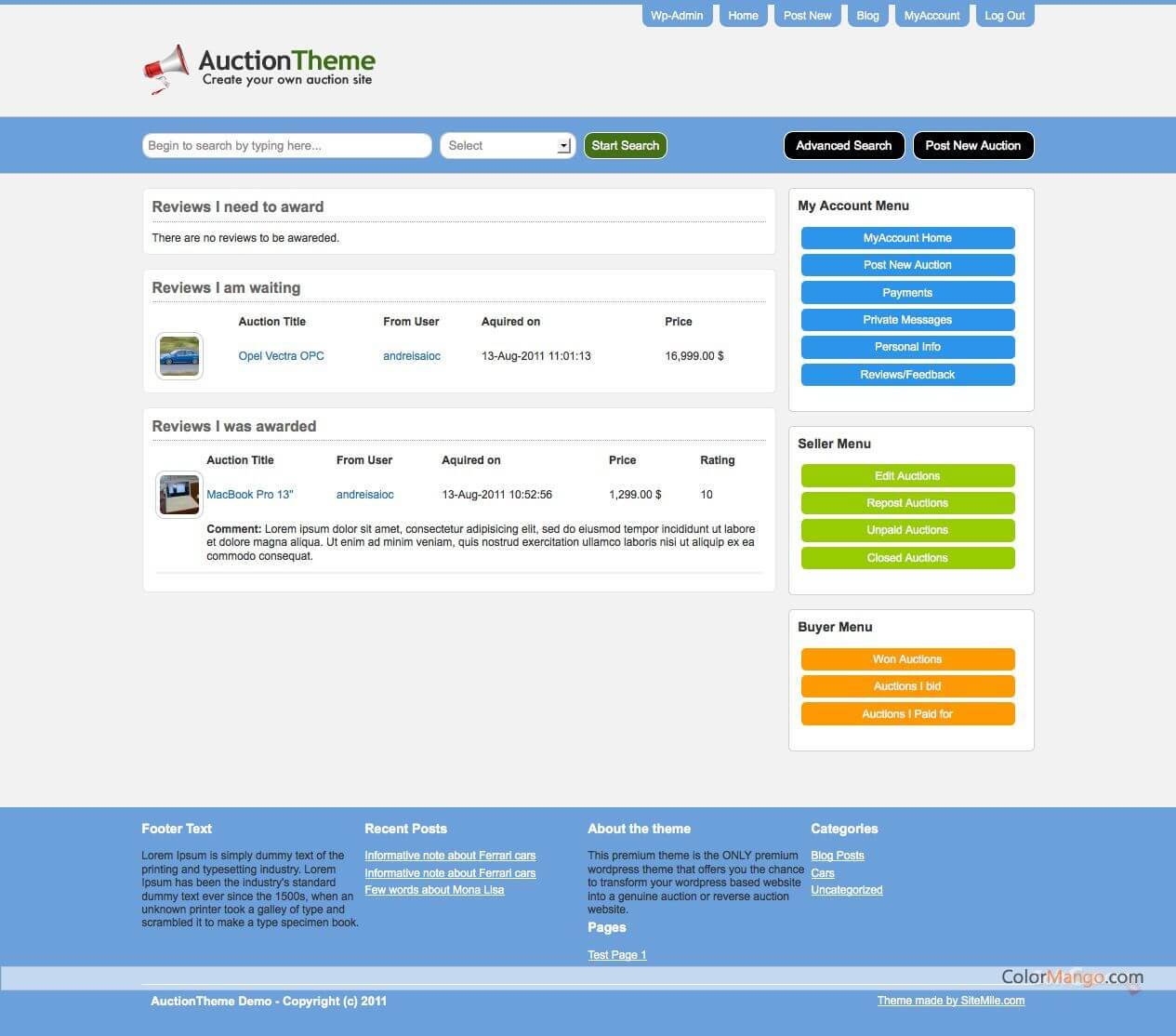Open Advanced Search
The image size is (1176, 1036).
[843, 146]
